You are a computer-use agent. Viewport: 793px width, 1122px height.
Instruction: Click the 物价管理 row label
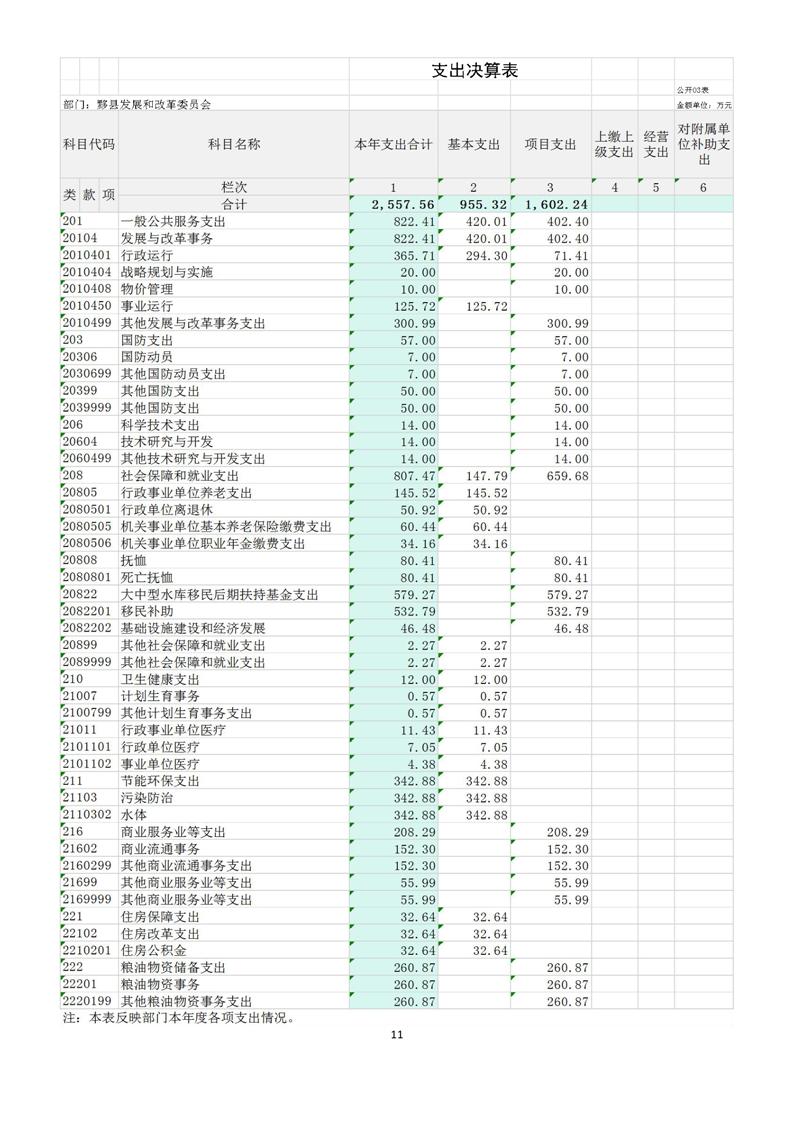pos(146,289)
